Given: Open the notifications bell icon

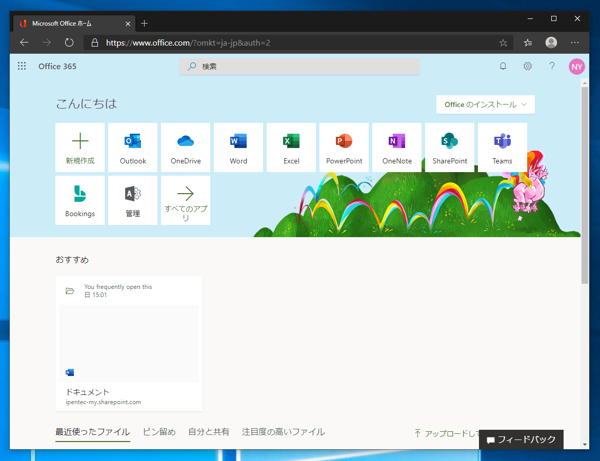Looking at the screenshot, I should [x=503, y=66].
